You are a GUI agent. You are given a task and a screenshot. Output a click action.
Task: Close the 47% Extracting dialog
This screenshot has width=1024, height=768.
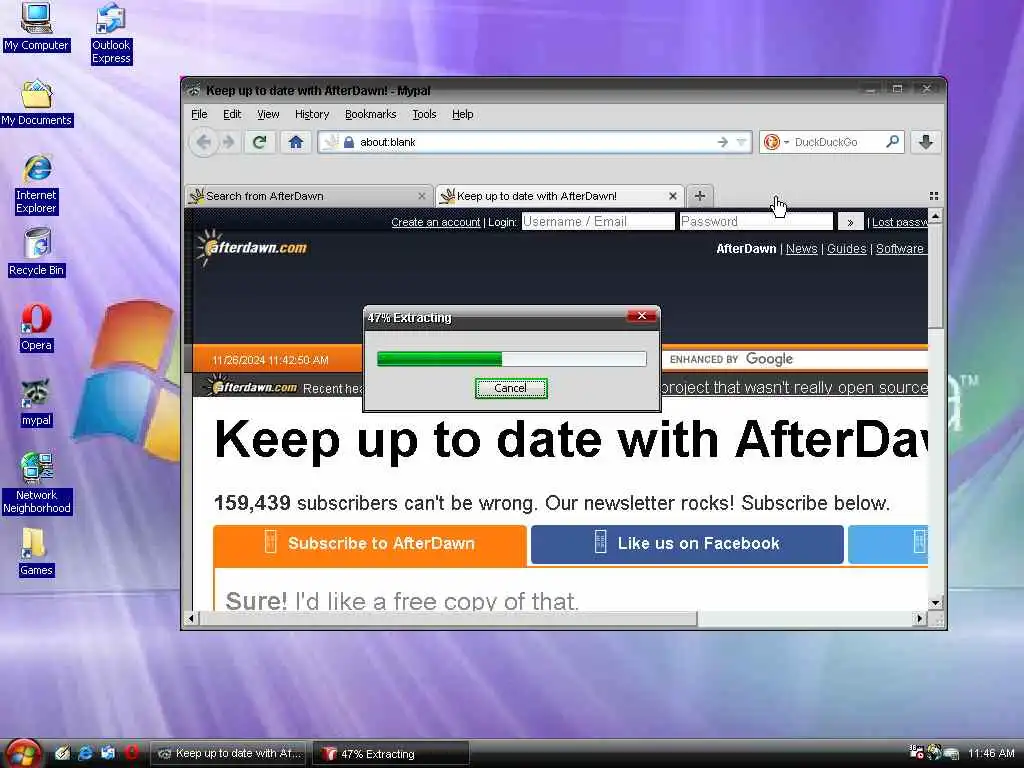[641, 316]
